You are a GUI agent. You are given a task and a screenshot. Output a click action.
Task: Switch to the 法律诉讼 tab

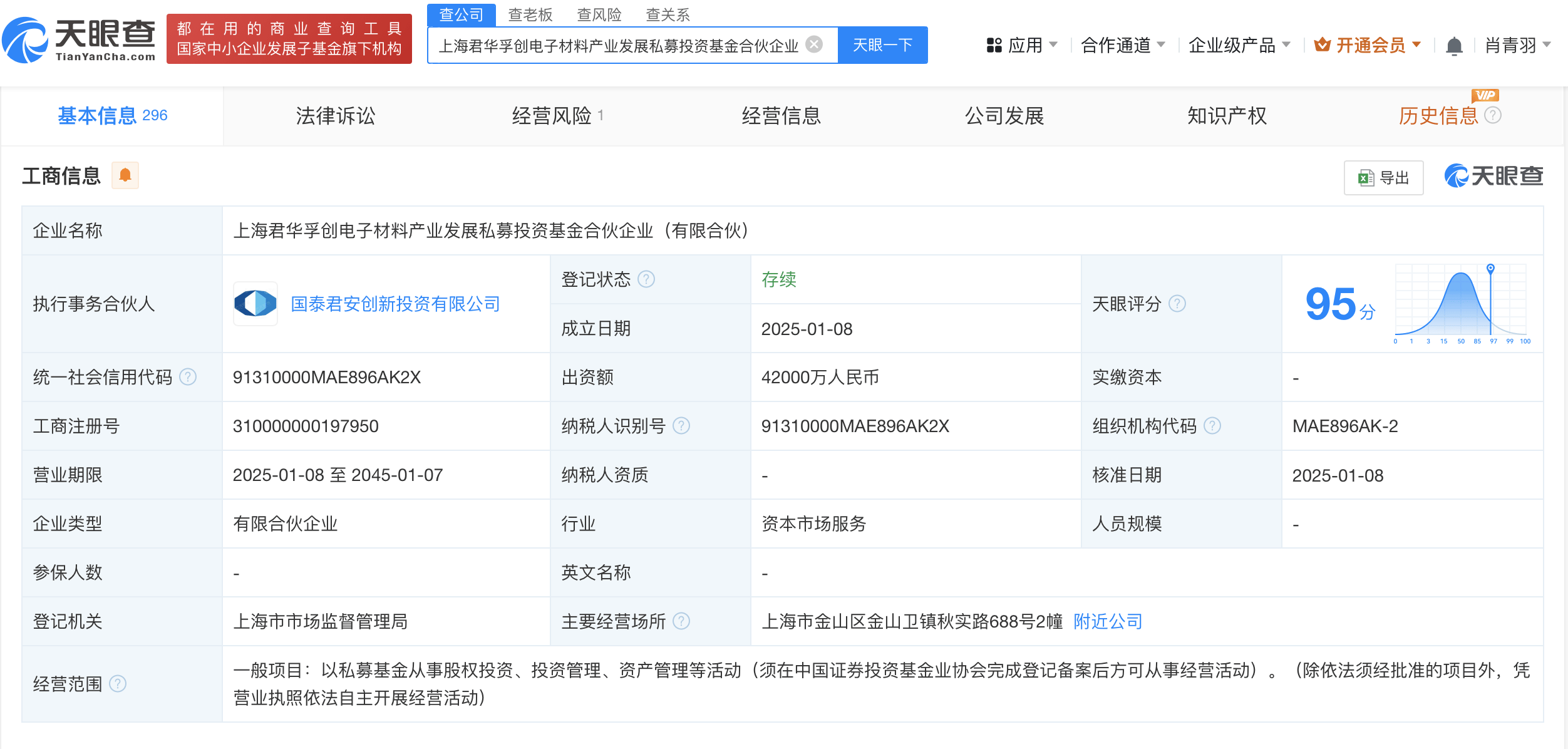[336, 116]
